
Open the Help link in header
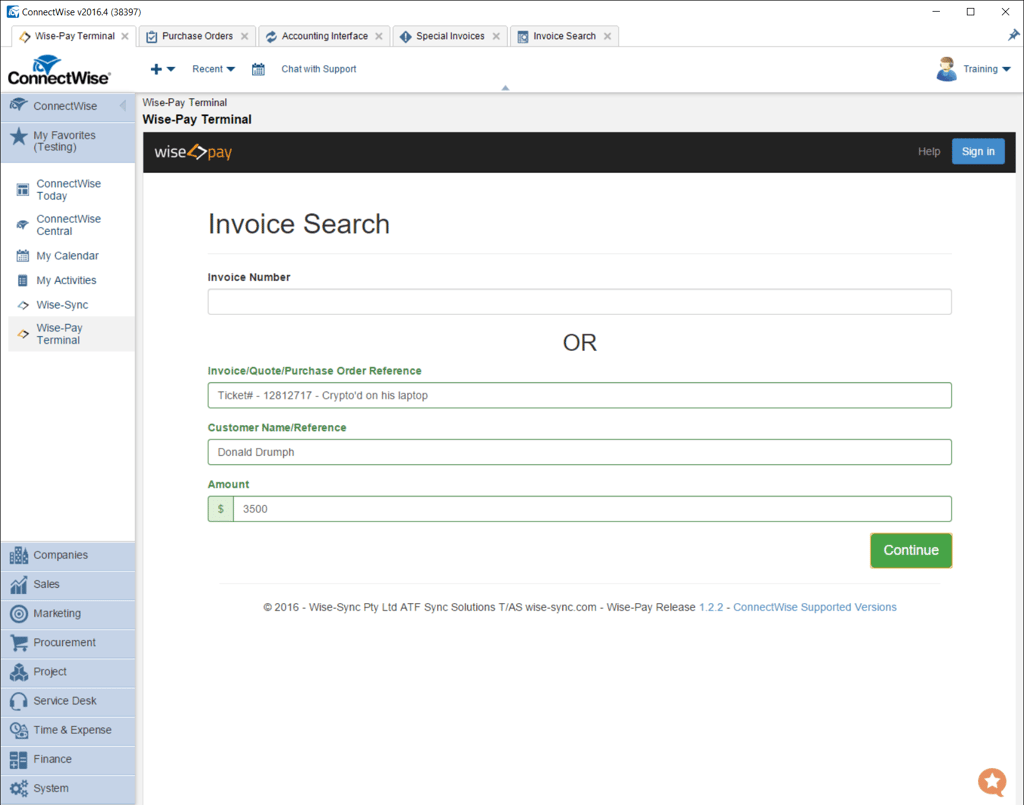pyautogui.click(x=929, y=151)
